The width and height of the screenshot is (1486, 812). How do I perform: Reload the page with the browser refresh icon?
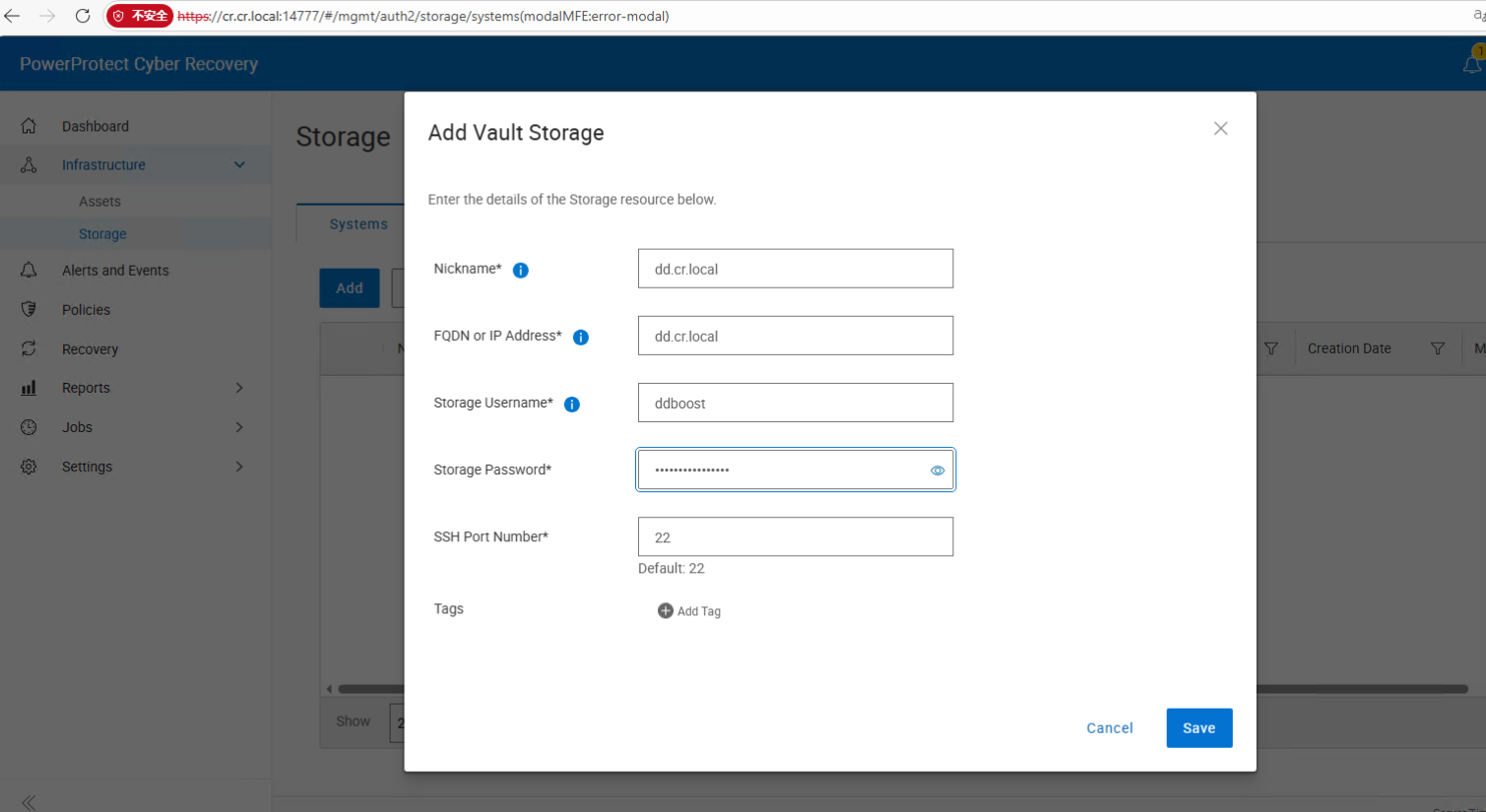coord(83,16)
